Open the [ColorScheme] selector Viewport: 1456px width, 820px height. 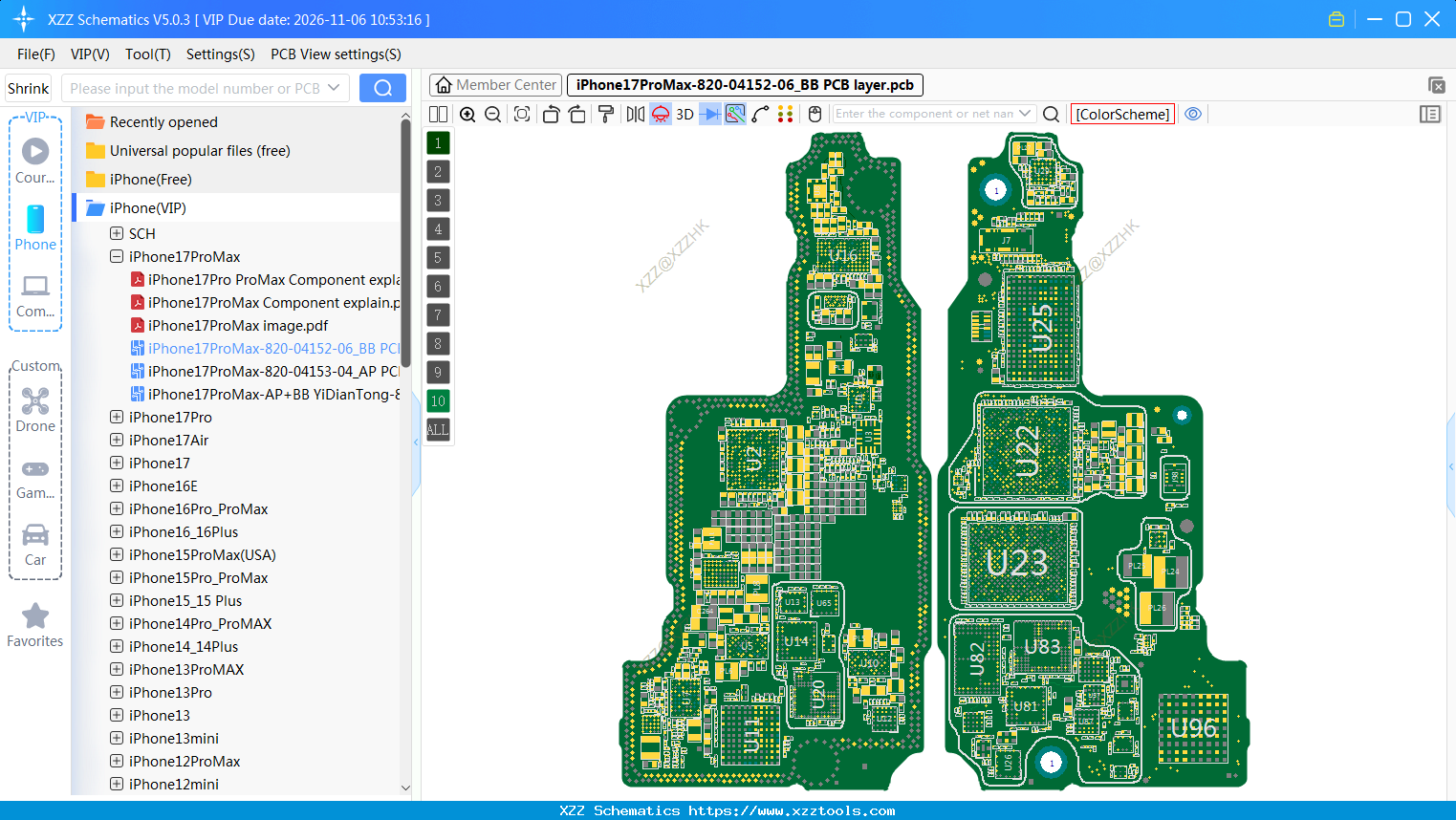[x=1122, y=114]
